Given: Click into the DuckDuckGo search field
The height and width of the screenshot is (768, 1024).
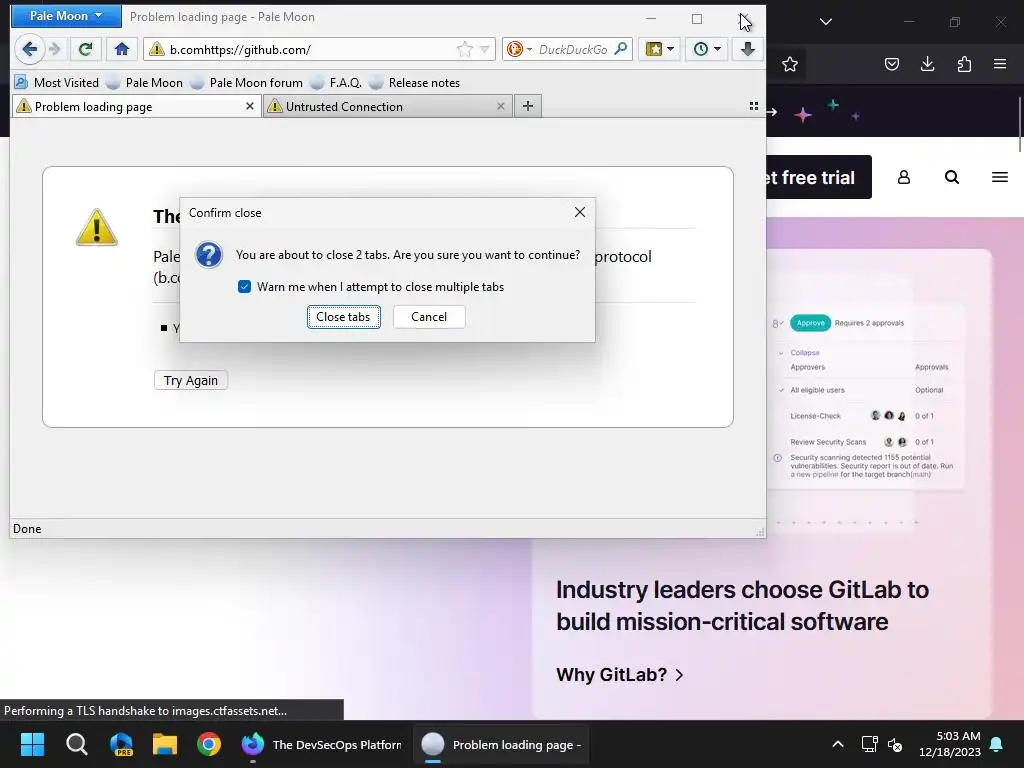Looking at the screenshot, I should pos(573,49).
